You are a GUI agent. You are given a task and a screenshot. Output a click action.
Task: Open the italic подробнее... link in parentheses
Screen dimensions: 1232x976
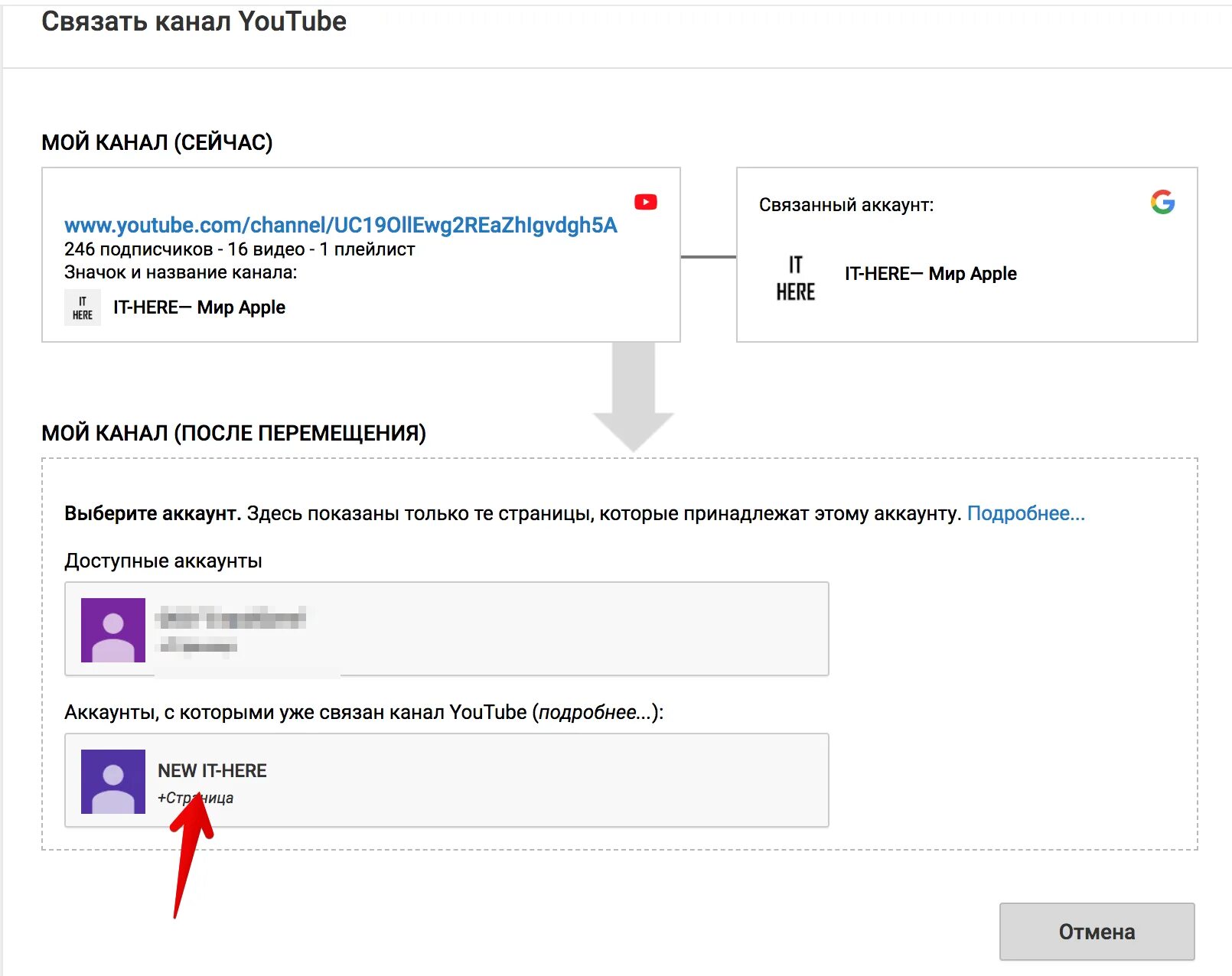[595, 712]
